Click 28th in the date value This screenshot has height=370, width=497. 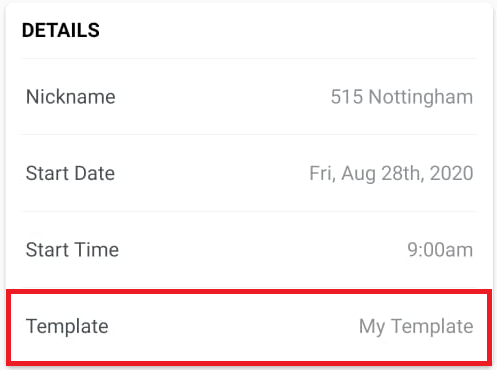(x=403, y=174)
